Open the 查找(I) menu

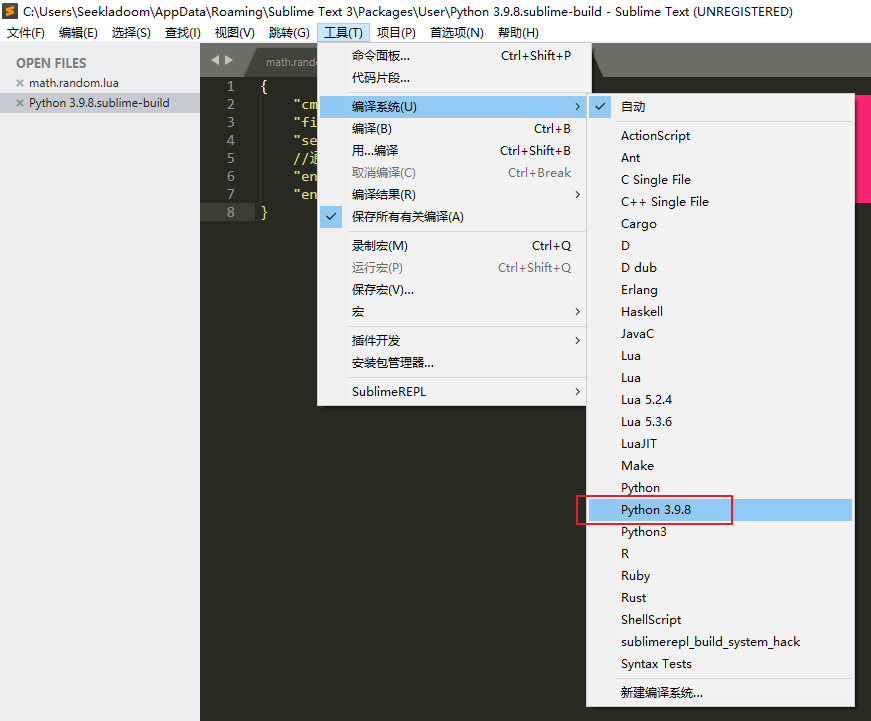coord(183,33)
